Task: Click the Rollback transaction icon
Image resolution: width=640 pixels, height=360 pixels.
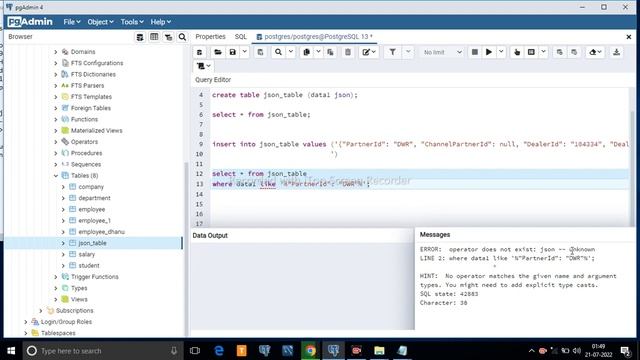Action: point(574,52)
